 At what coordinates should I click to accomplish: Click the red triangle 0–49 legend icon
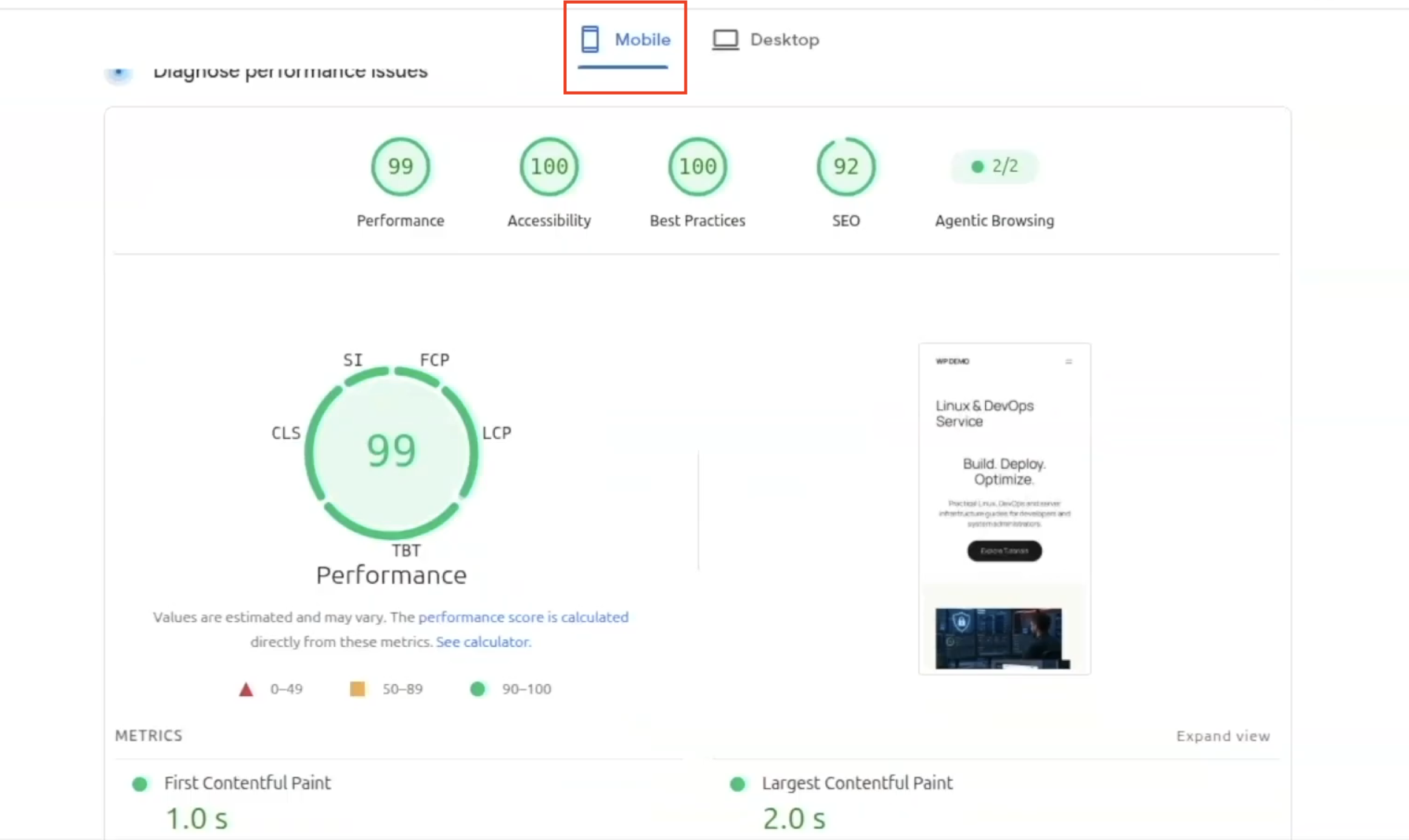click(246, 689)
